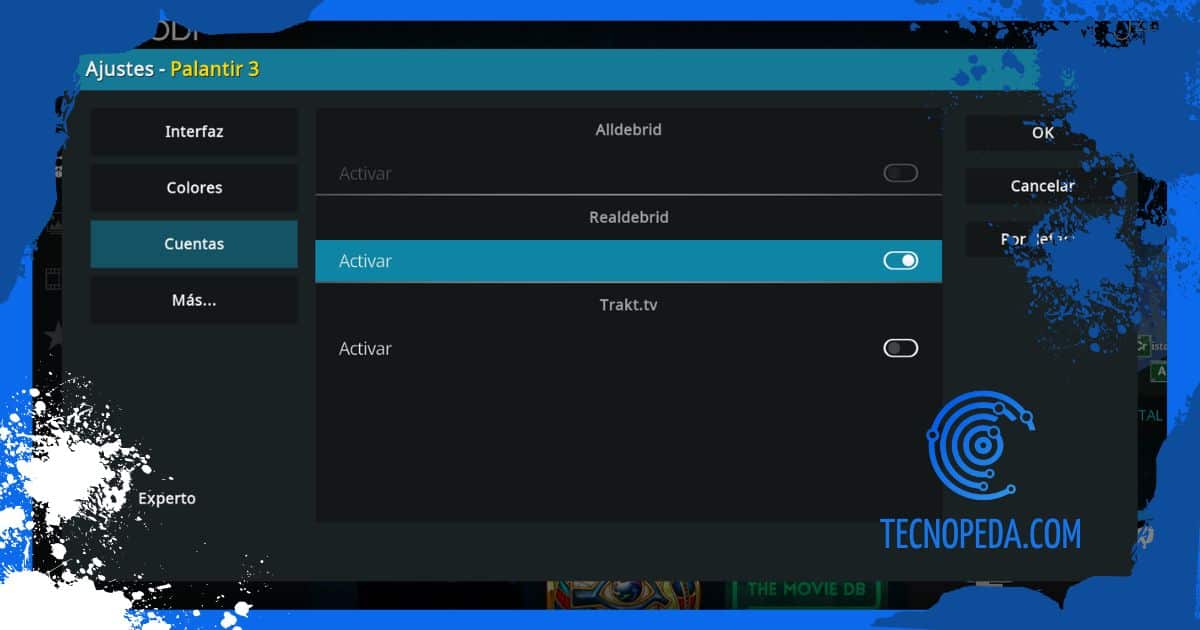Open the Más... settings category

tap(194, 300)
